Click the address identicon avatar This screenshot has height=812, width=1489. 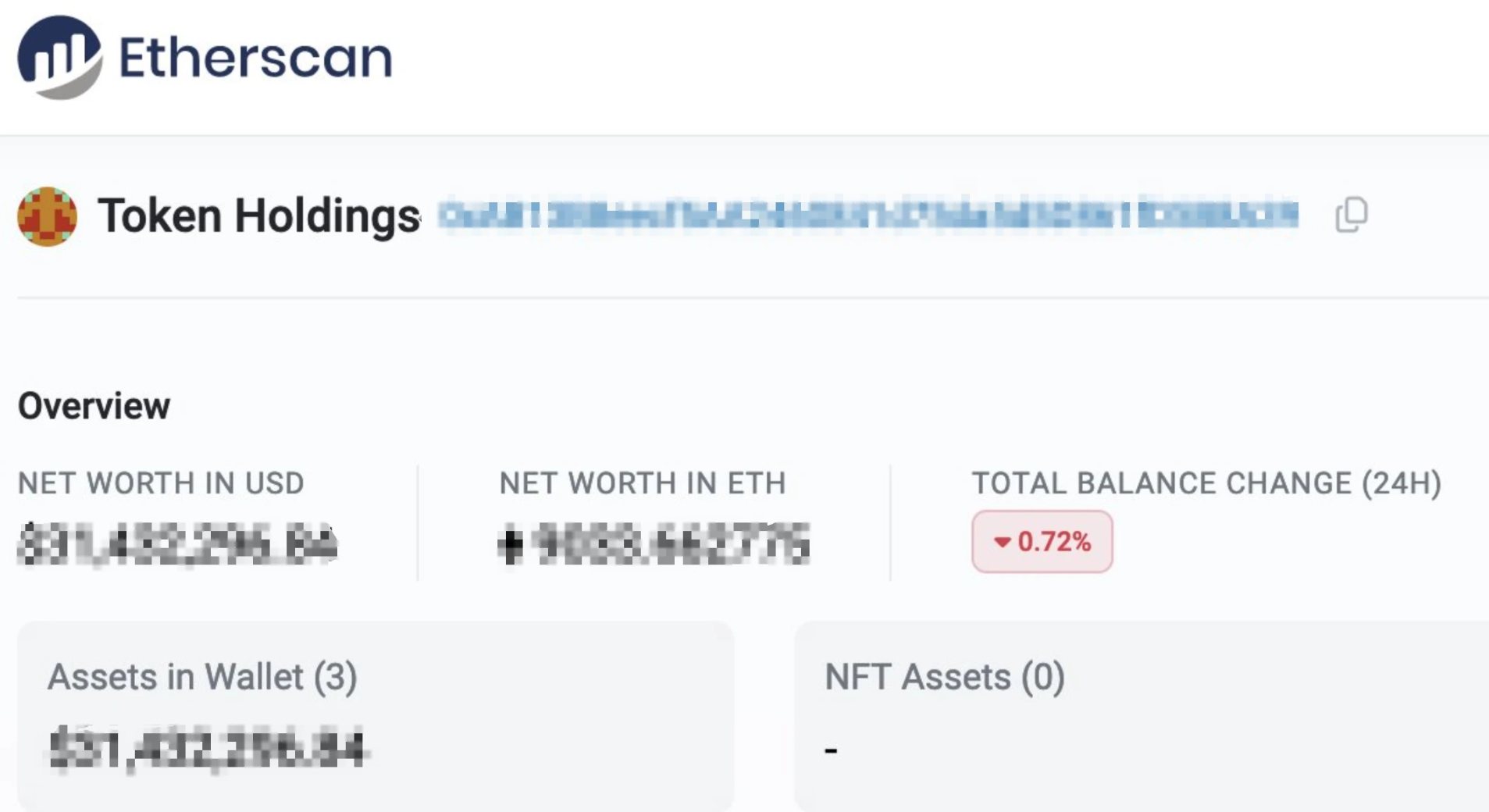47,216
